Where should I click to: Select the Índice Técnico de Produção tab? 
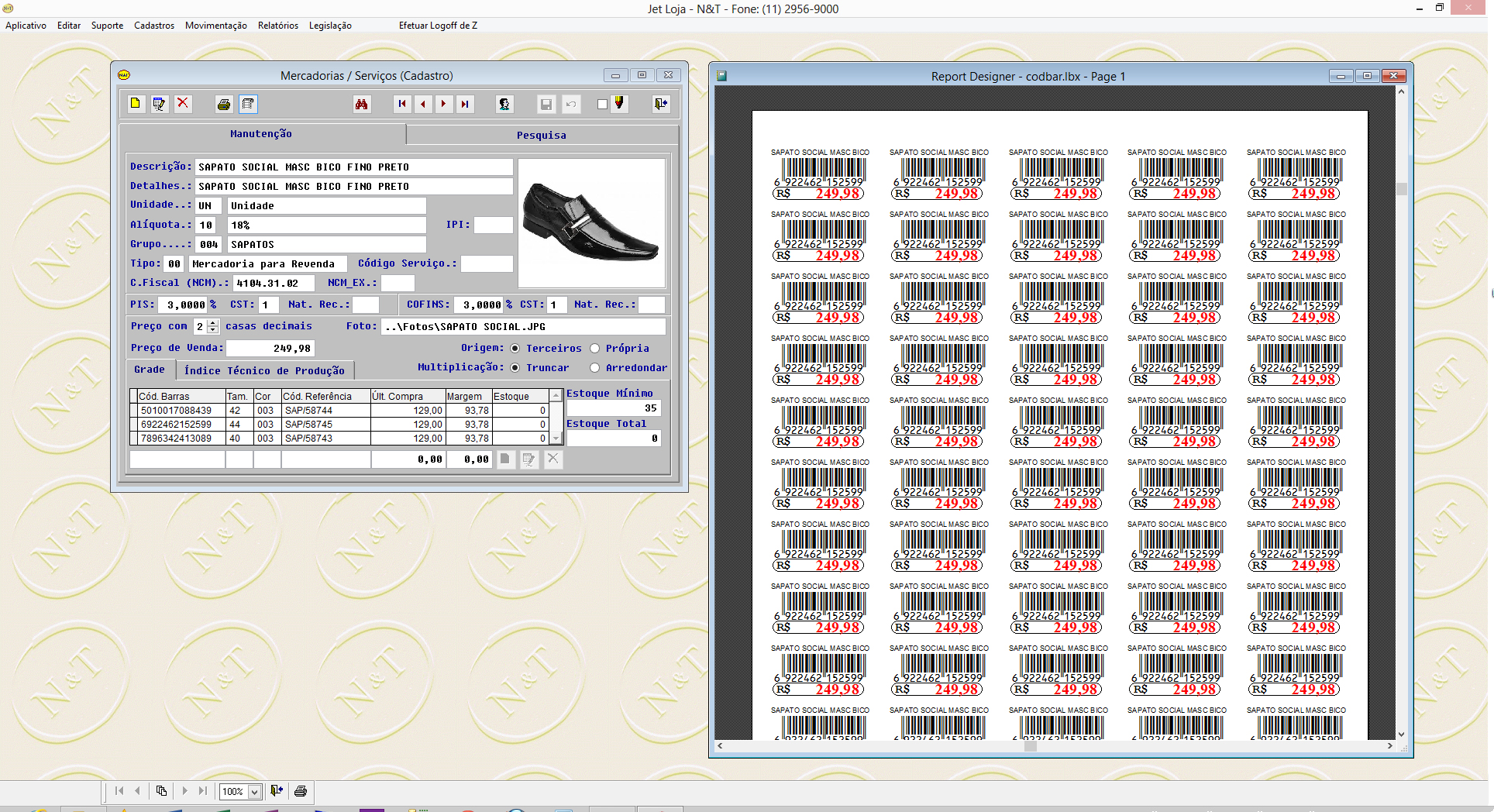point(264,371)
